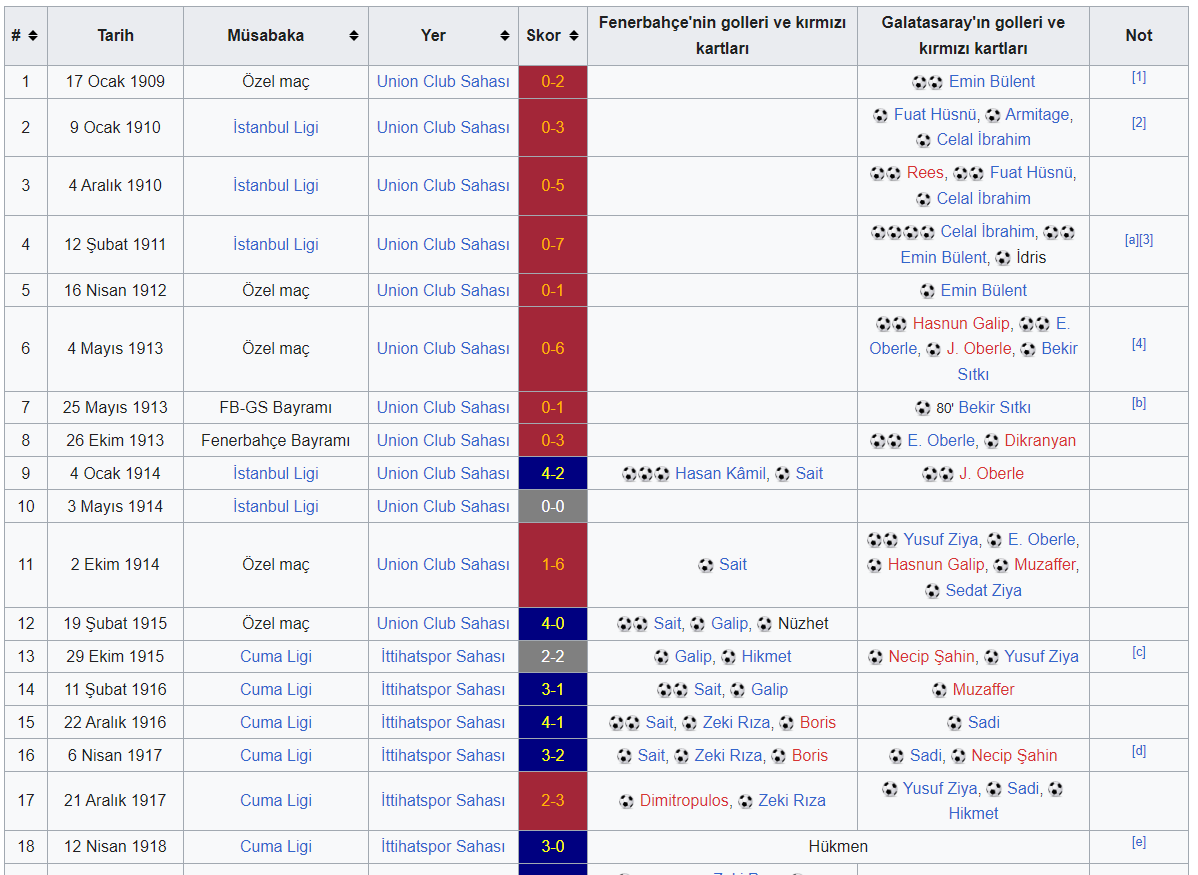Open J. Oberle link in row 9
This screenshot has height=875, width=1198.
click(x=992, y=474)
